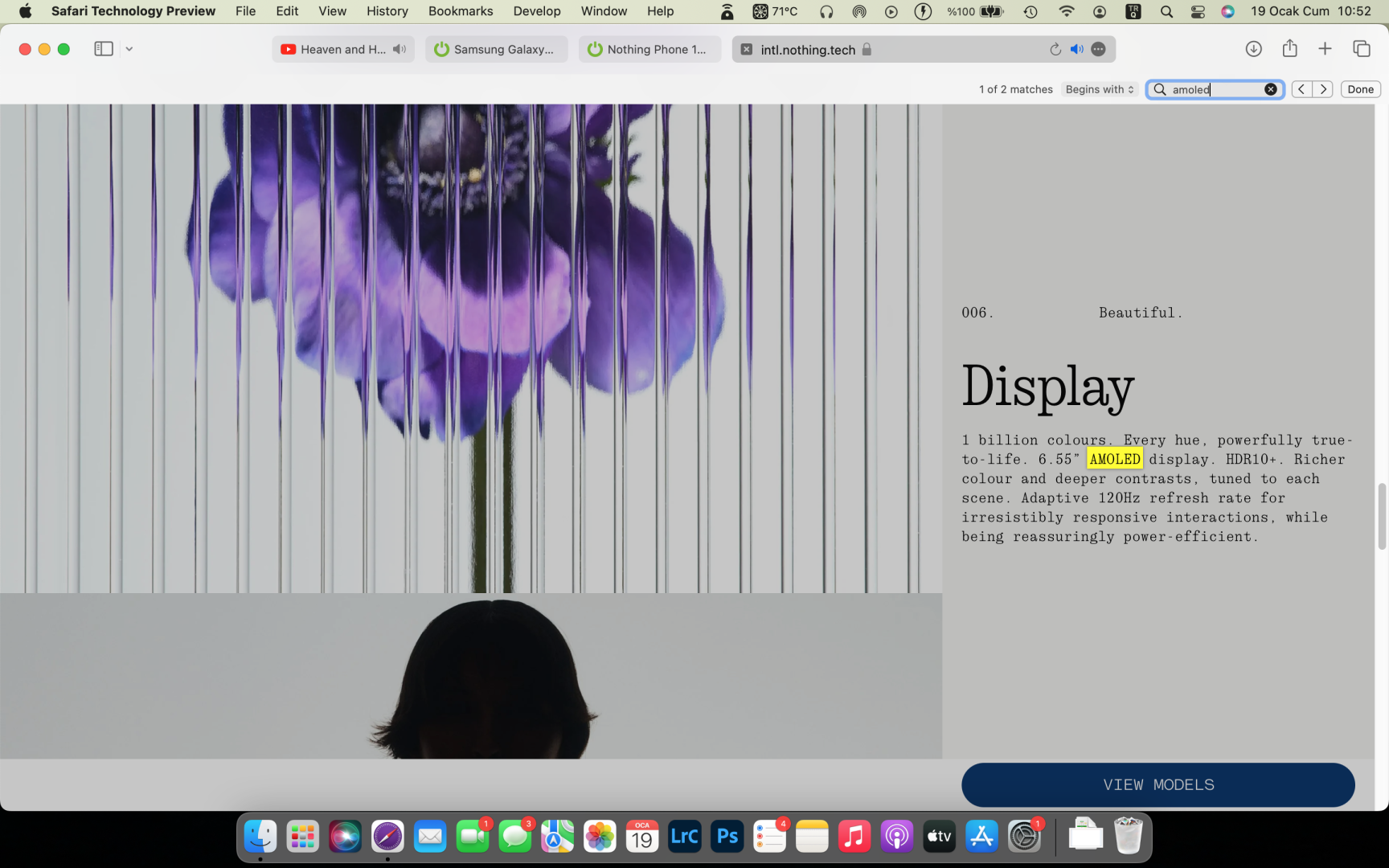
Task: Open the headphones menu bar item
Action: 826,11
